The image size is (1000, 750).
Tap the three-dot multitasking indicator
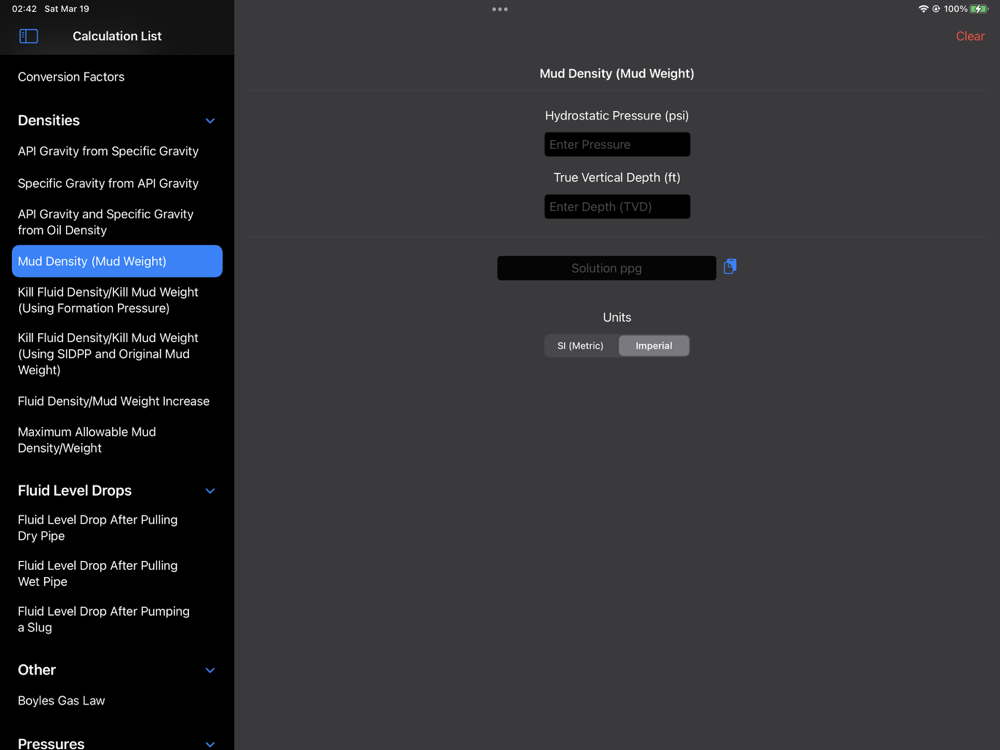(500, 9)
